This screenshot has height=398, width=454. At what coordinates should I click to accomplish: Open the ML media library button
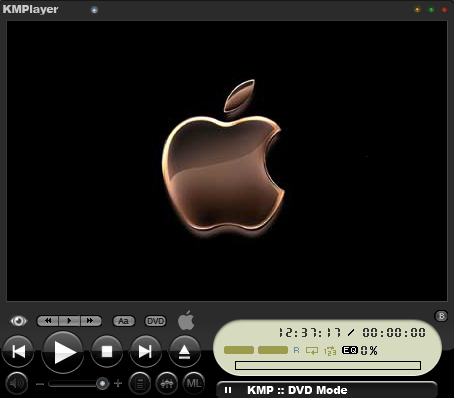(x=194, y=383)
